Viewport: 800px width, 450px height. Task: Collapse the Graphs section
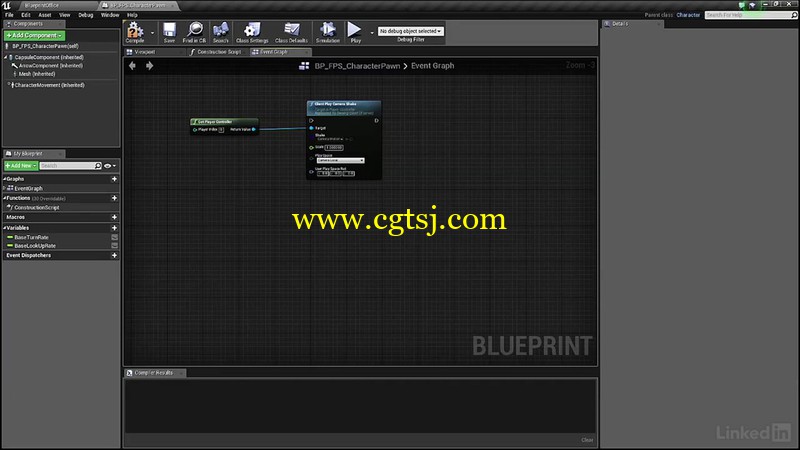point(5,179)
